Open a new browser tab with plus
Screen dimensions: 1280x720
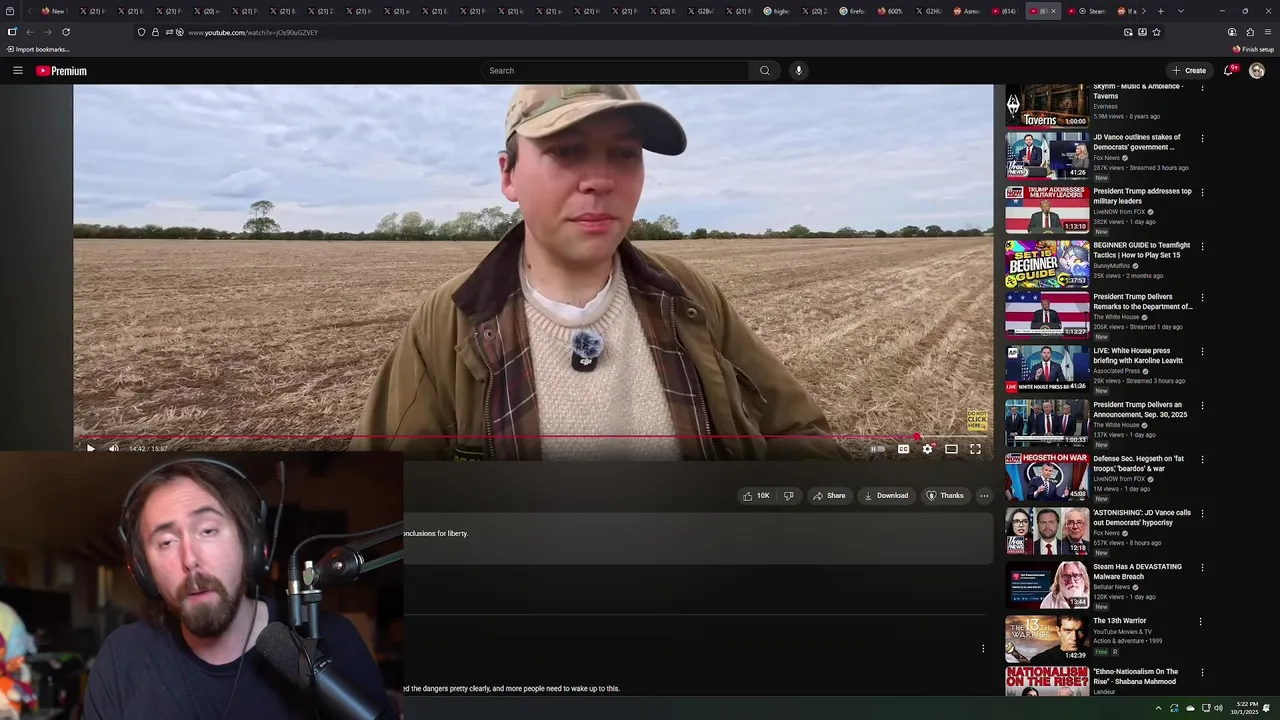pos(1160,11)
